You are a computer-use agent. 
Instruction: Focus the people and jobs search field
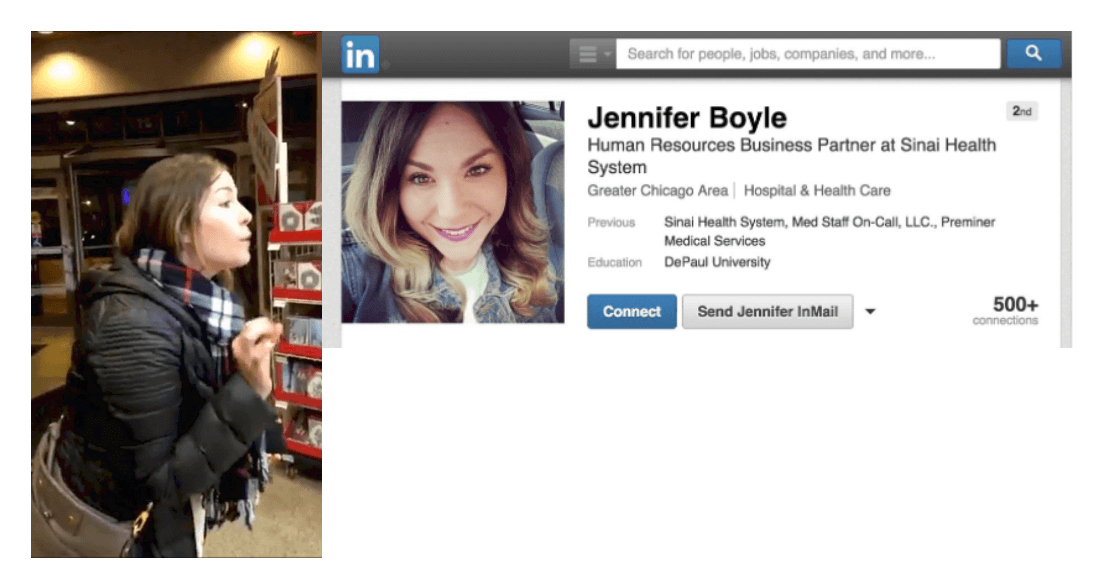pyautogui.click(x=808, y=53)
